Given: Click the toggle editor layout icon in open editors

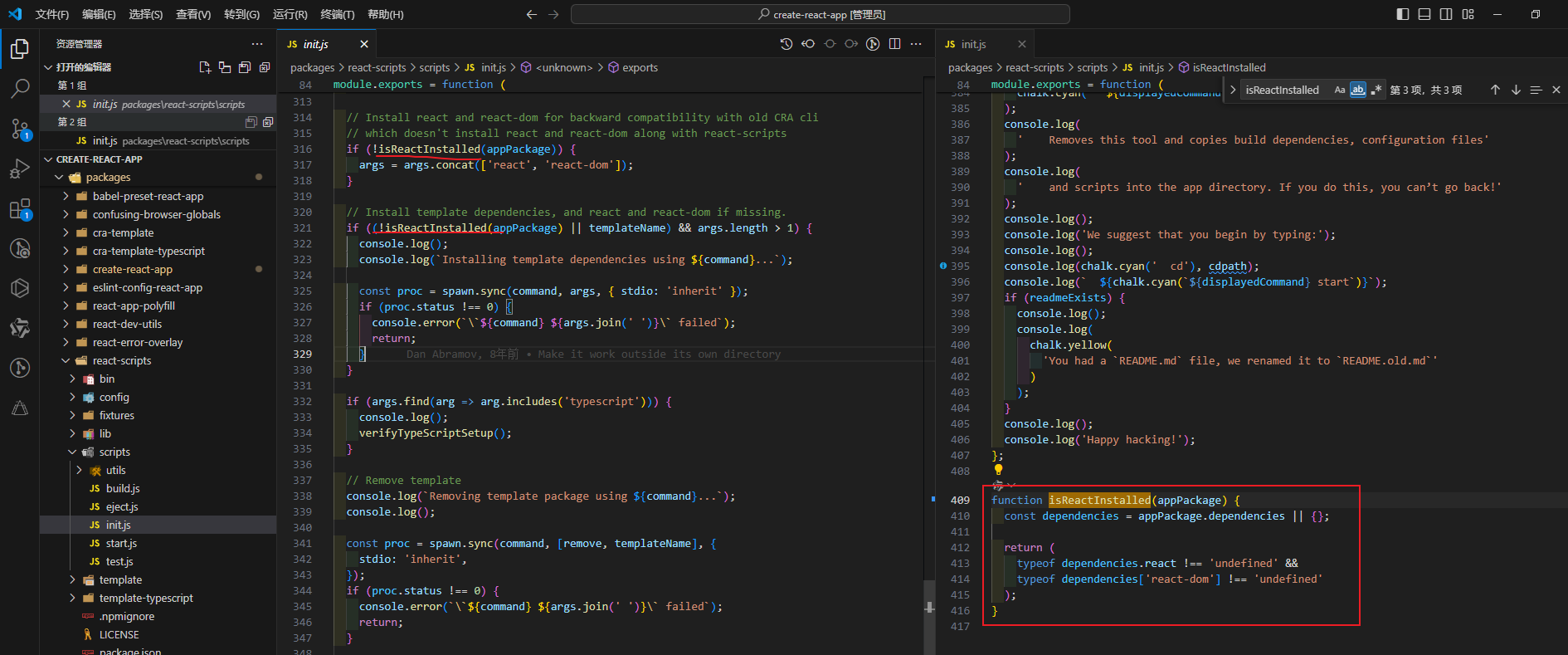Looking at the screenshot, I should pos(225,67).
